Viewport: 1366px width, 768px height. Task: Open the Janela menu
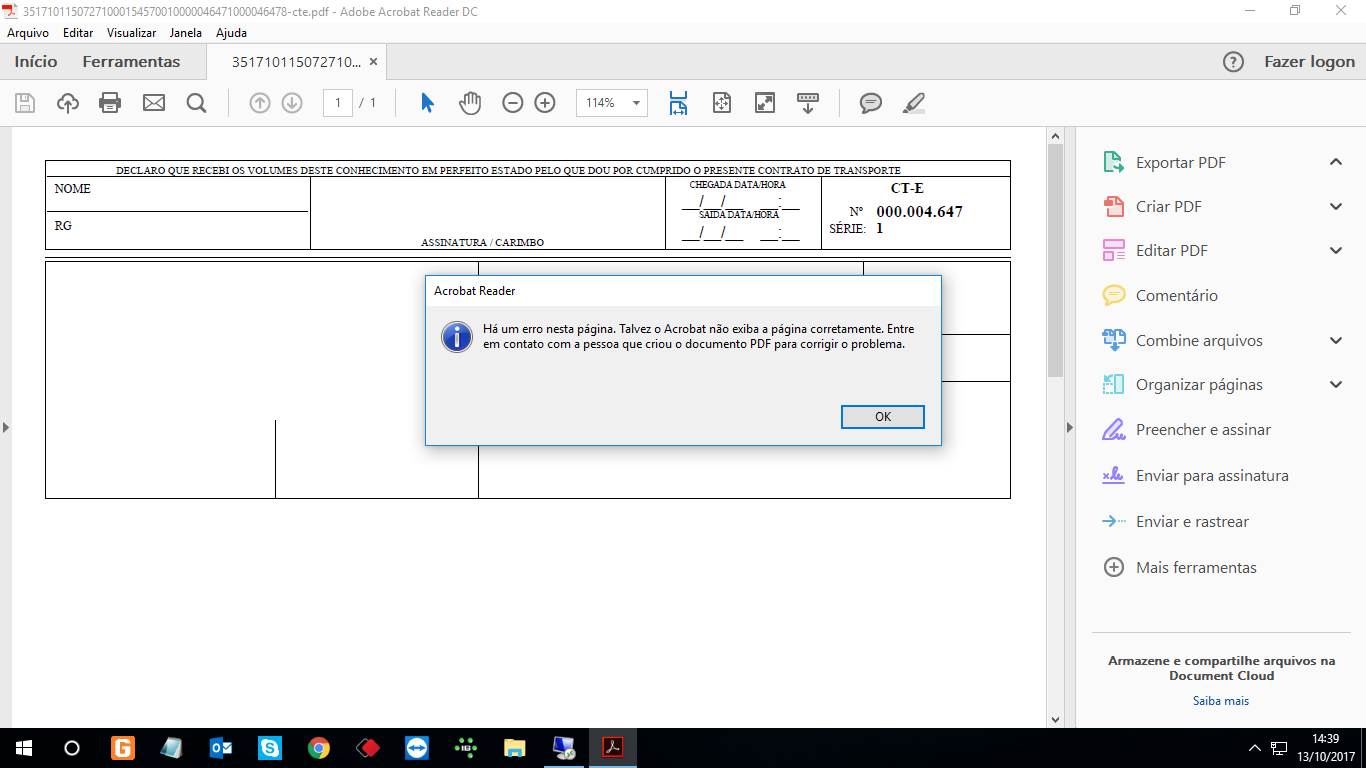(186, 33)
